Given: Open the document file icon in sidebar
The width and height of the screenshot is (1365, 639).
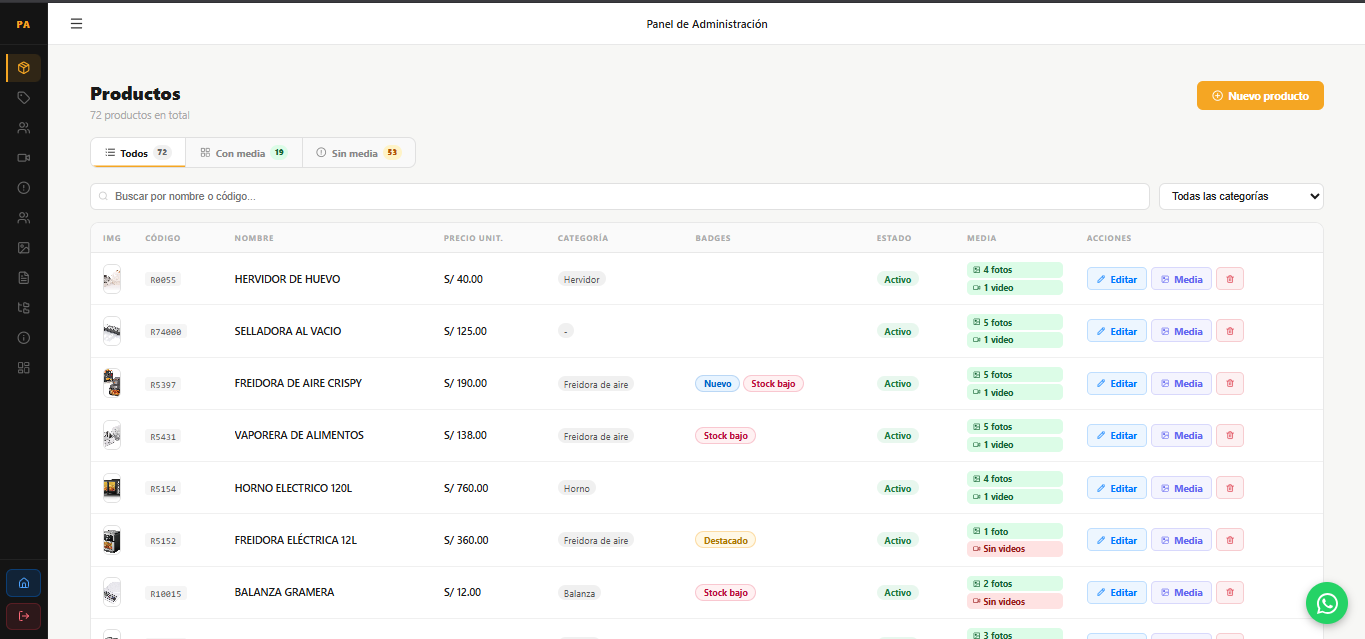Looking at the screenshot, I should [24, 278].
